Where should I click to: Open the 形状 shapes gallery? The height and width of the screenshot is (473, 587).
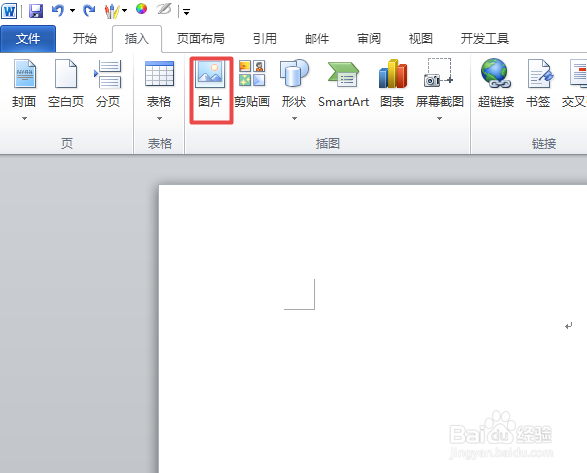[294, 83]
